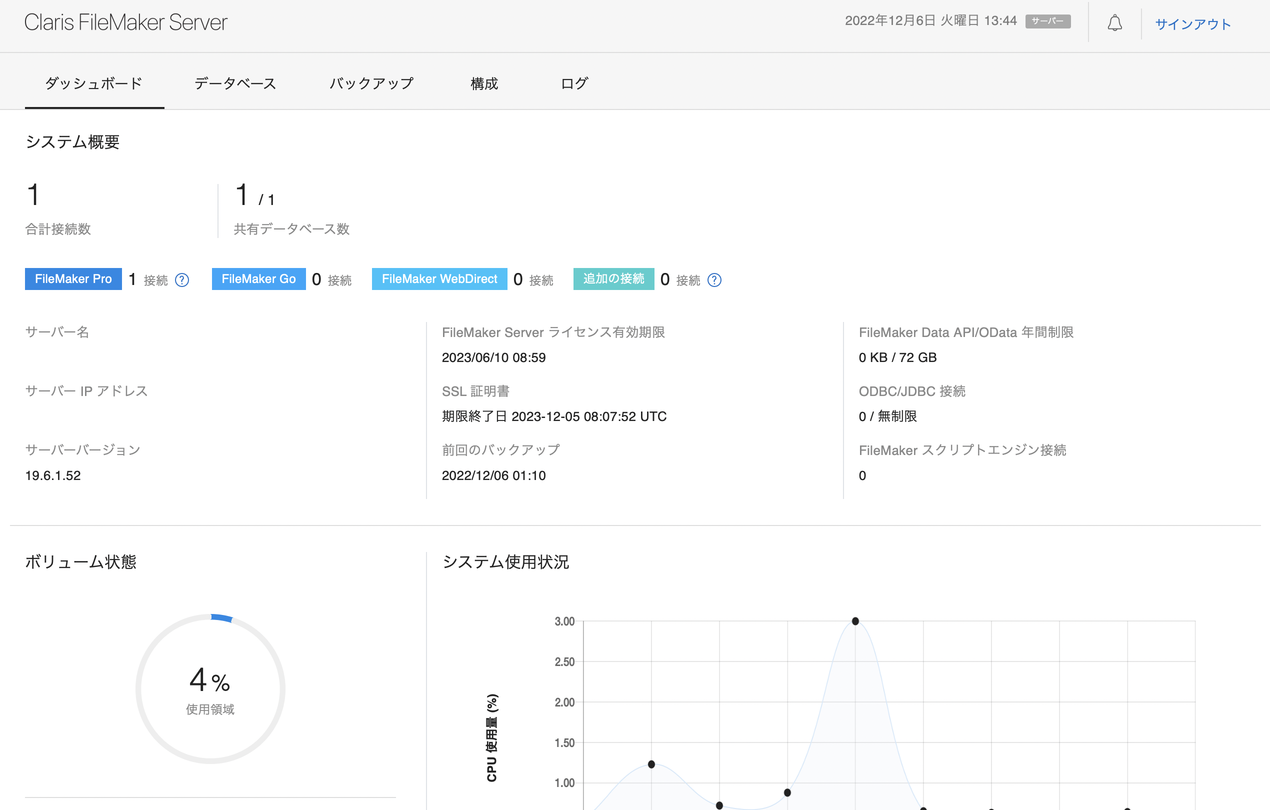This screenshot has height=810, width=1270.
Task: Click the ODBC/JDBC 接続 label
Action: pyautogui.click(x=912, y=391)
